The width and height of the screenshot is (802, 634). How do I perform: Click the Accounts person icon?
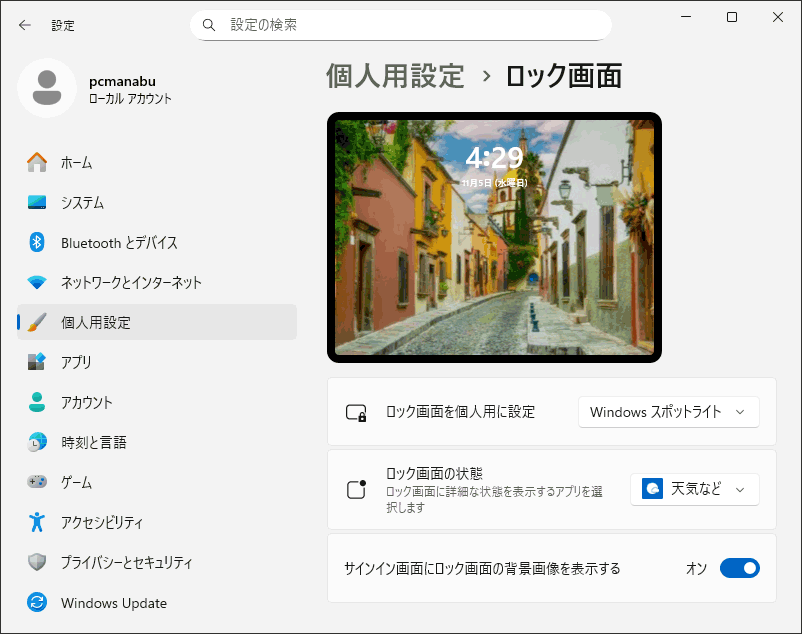37,402
